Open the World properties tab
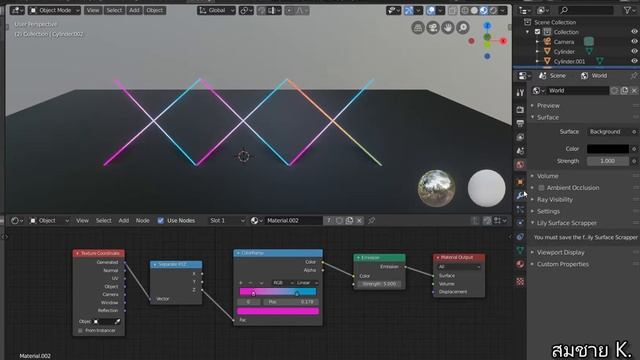 click(520, 165)
